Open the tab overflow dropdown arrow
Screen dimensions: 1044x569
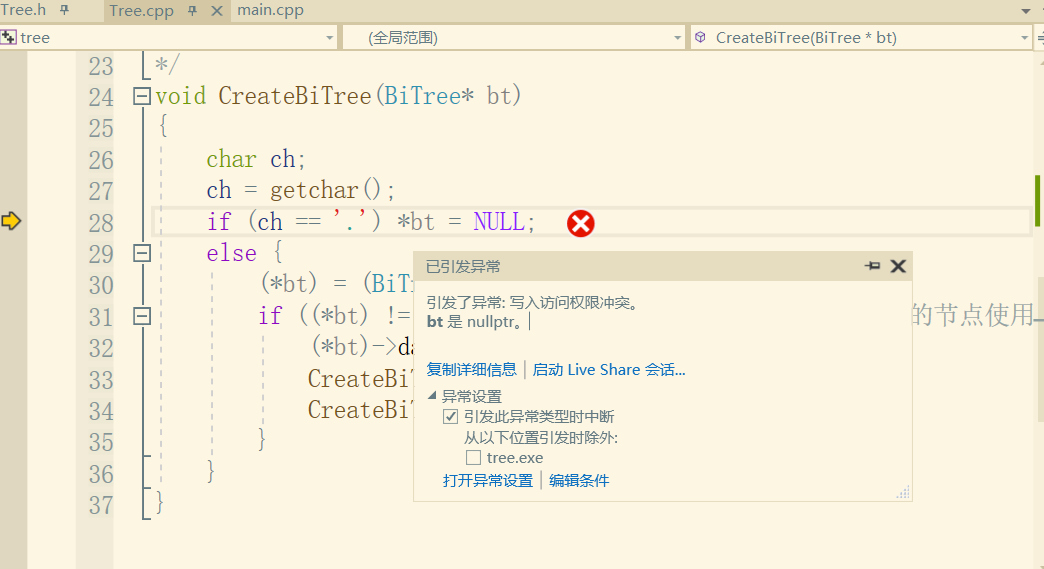1025,11
